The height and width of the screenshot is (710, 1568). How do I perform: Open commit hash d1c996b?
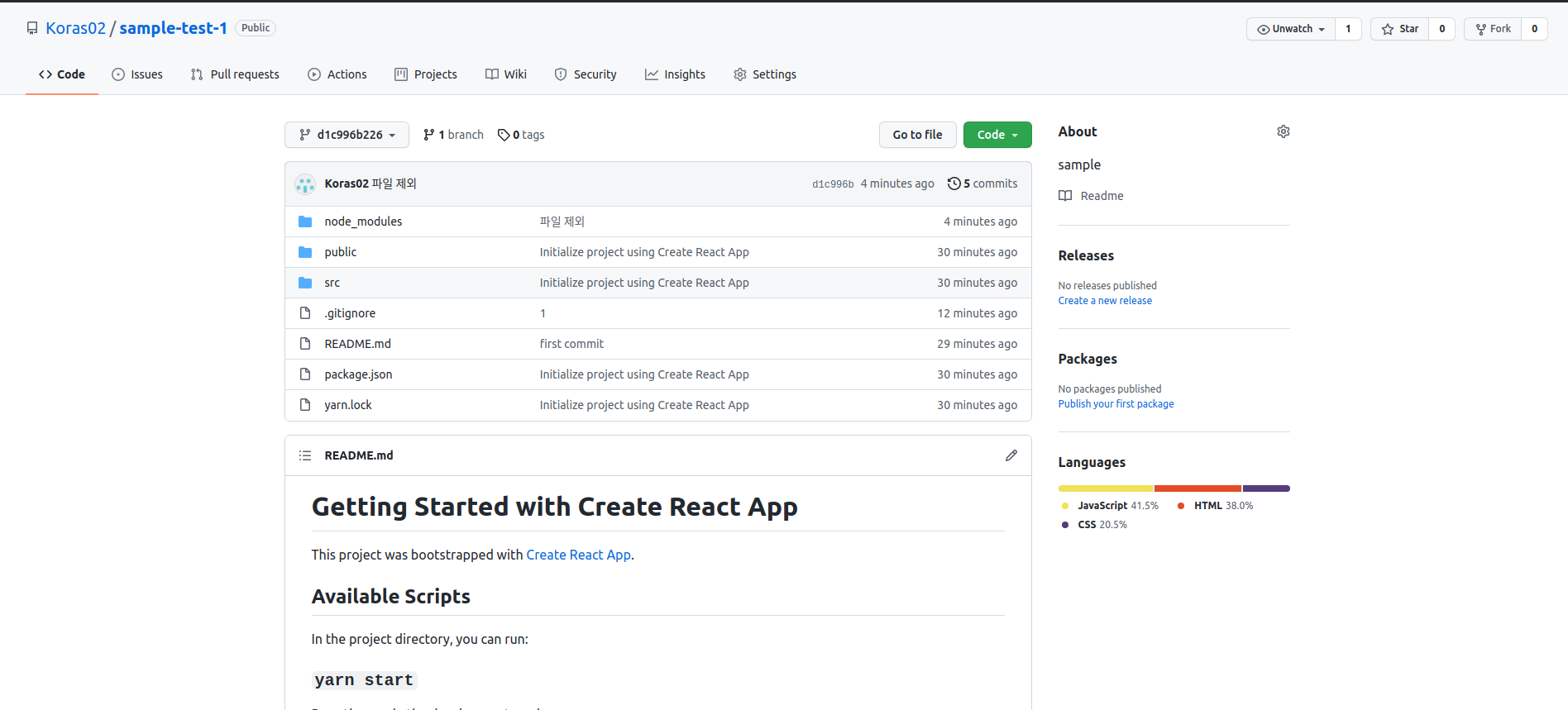click(x=833, y=184)
